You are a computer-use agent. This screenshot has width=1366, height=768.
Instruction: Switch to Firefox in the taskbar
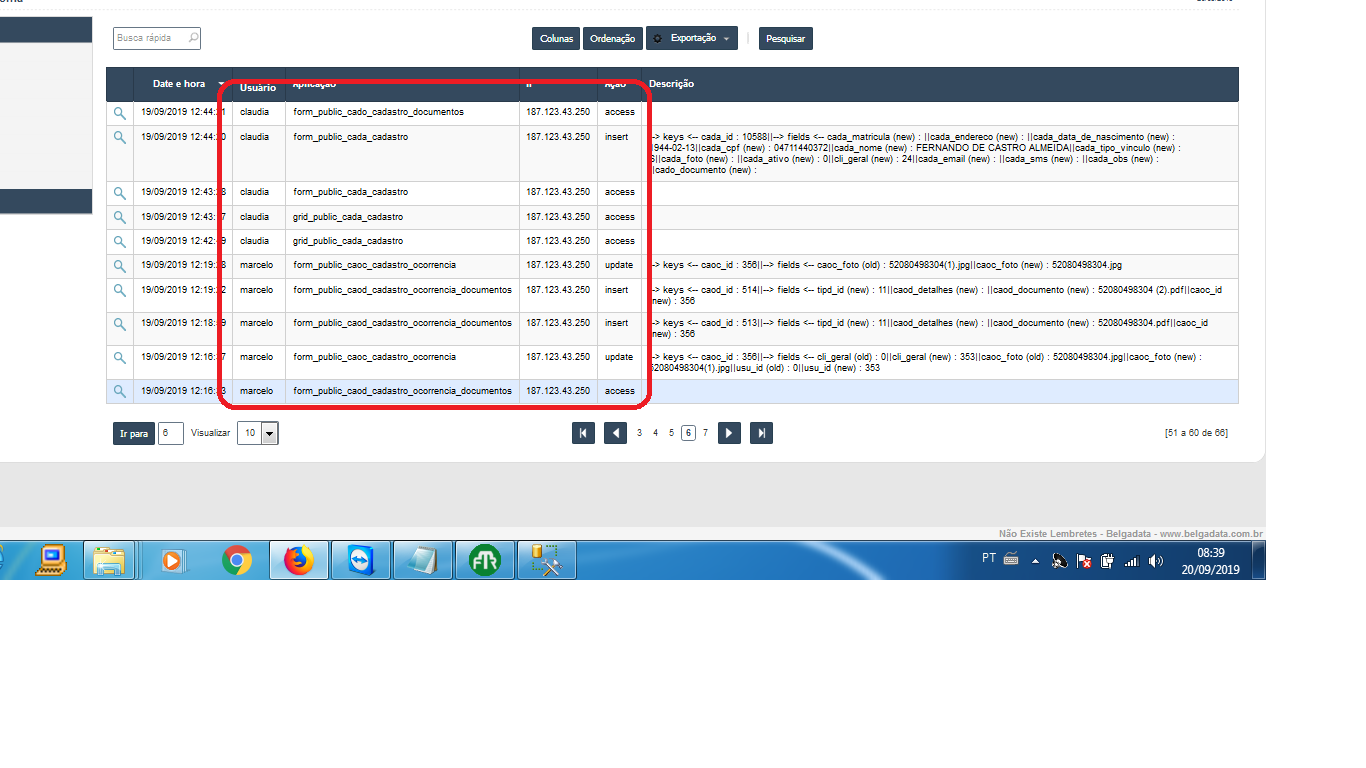pyautogui.click(x=298, y=561)
